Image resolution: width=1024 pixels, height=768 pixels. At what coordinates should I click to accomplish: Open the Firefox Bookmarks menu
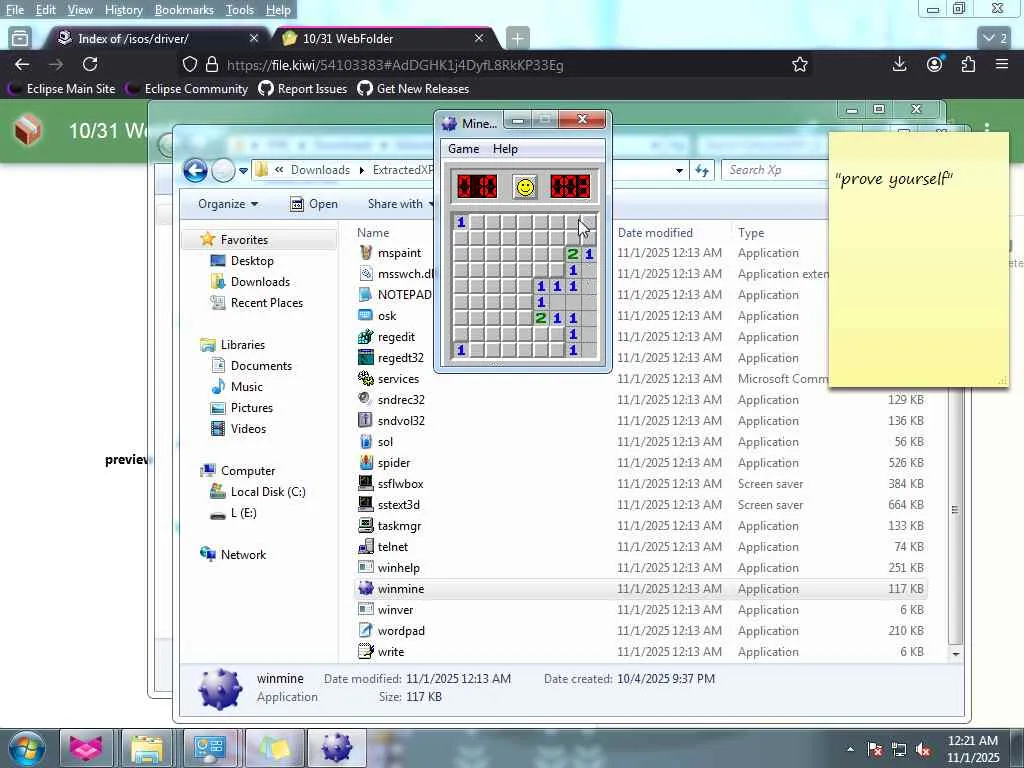point(184,10)
